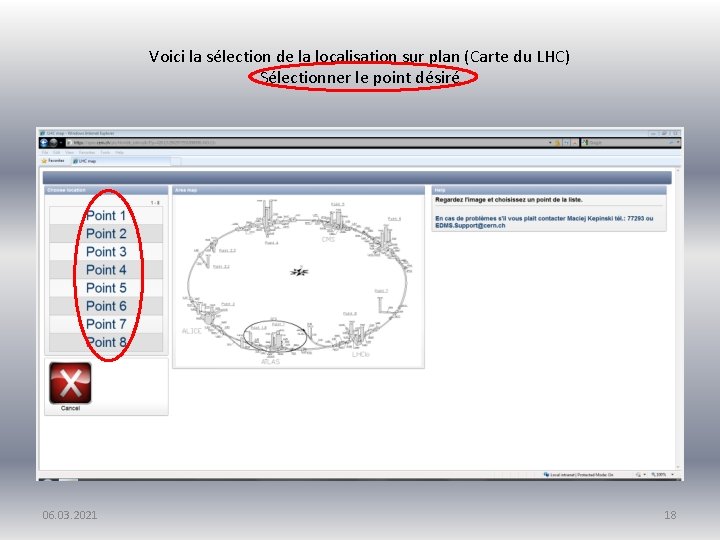Open the File menu
Screen dimensions: 720x540
pyautogui.click(x=45, y=152)
